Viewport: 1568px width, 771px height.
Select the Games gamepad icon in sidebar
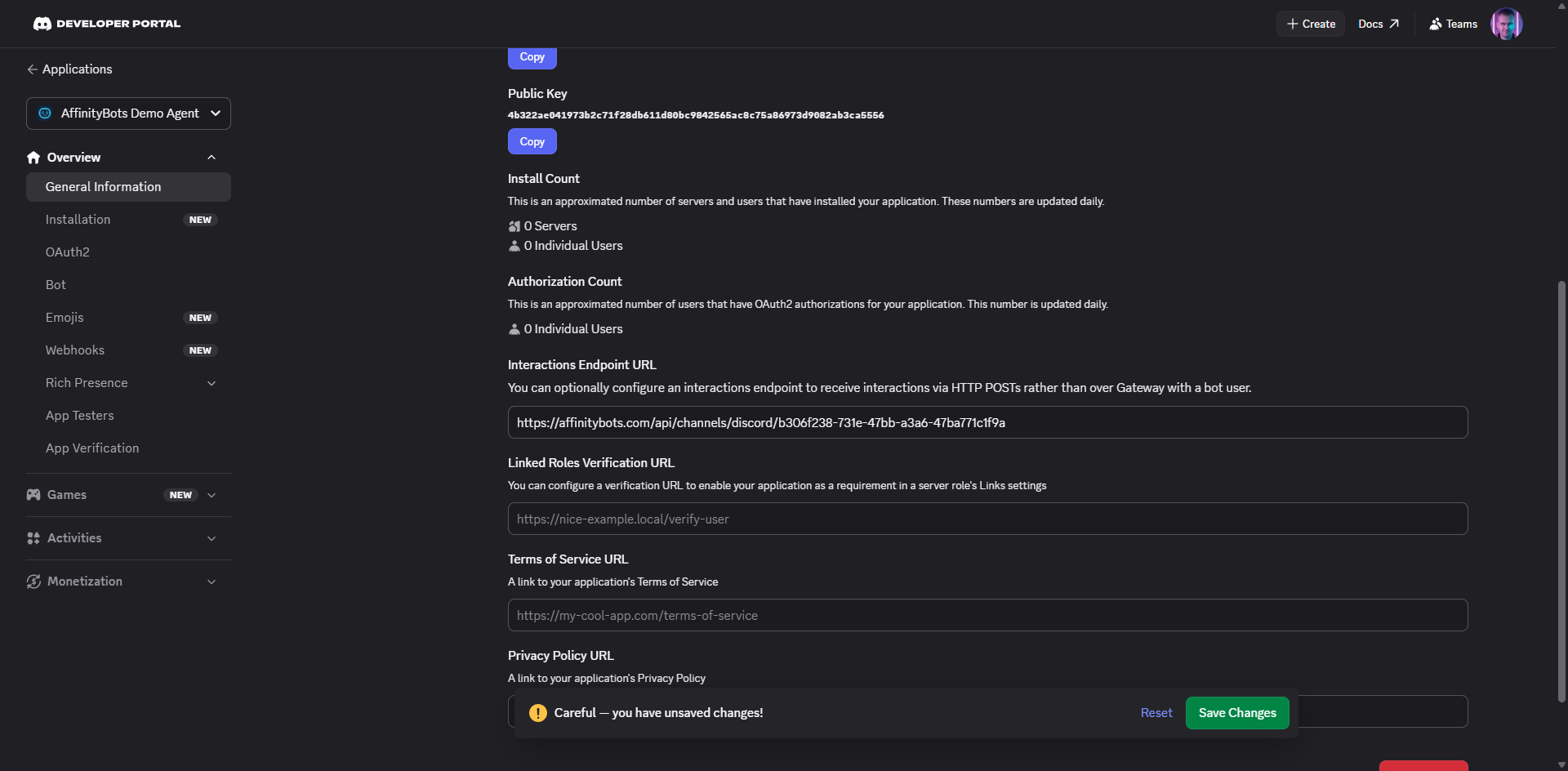tap(33, 494)
